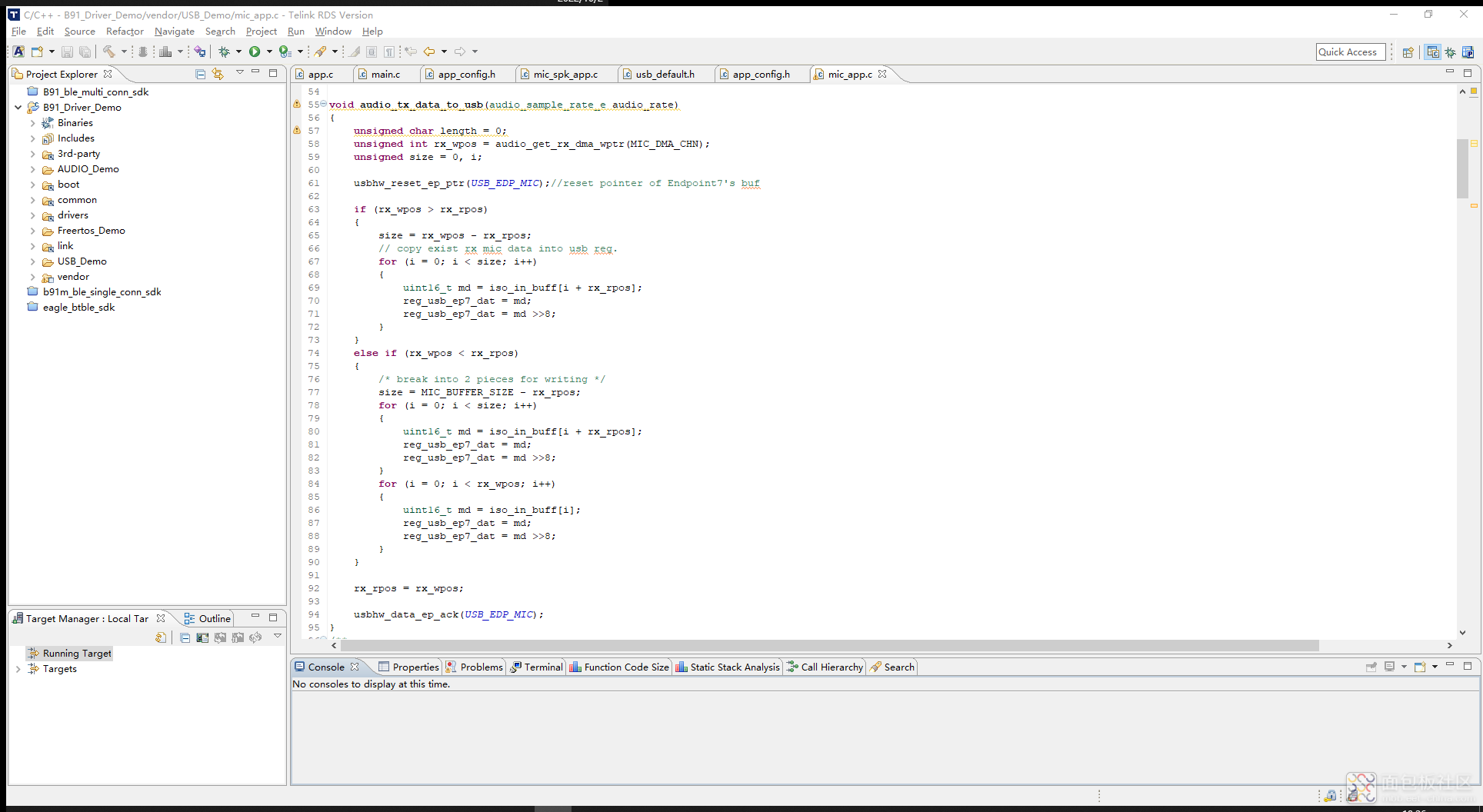Click the purple diamond monitor toolbar icon

[200, 52]
